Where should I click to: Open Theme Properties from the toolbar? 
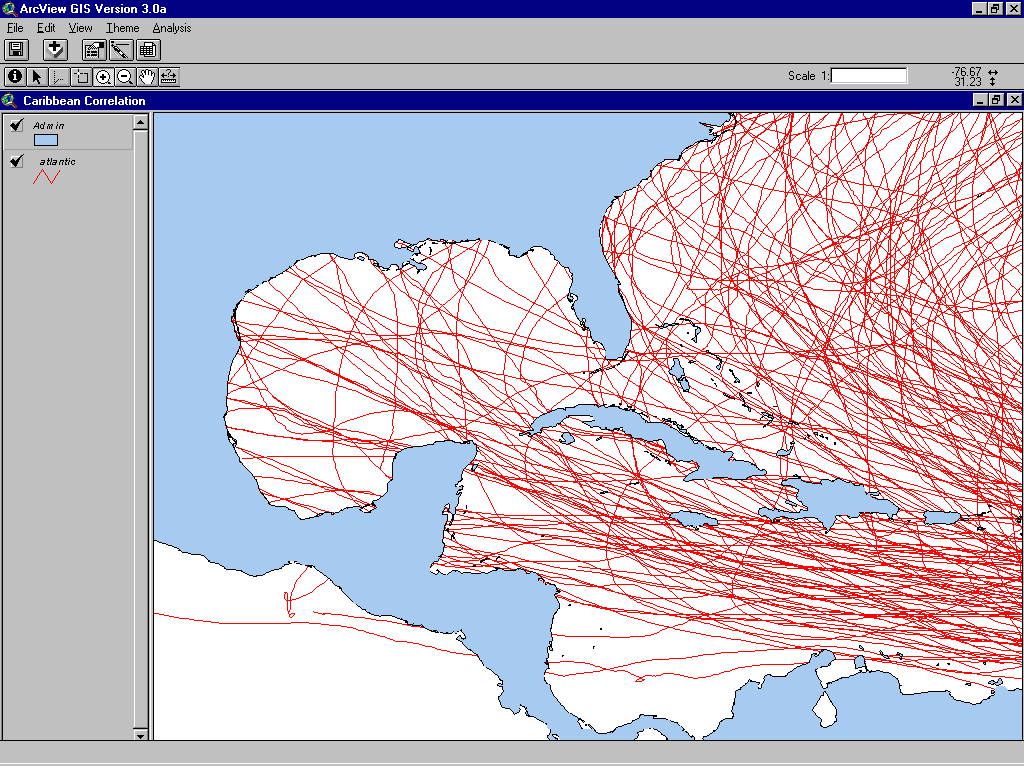coord(94,50)
